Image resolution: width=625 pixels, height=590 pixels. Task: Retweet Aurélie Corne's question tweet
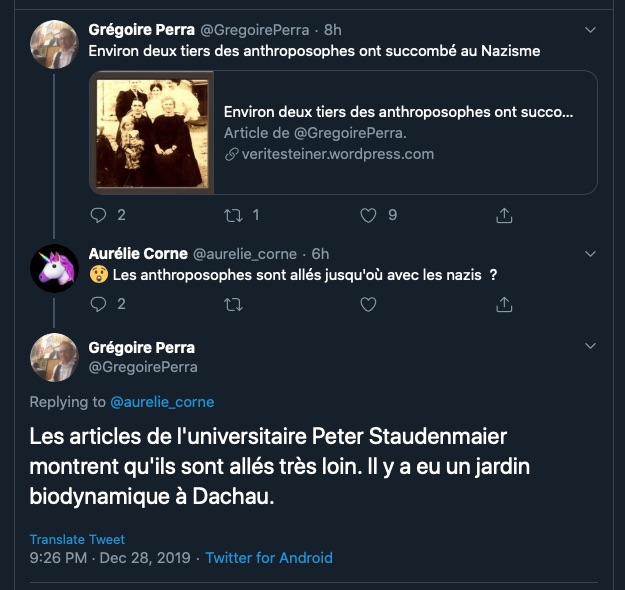click(233, 304)
